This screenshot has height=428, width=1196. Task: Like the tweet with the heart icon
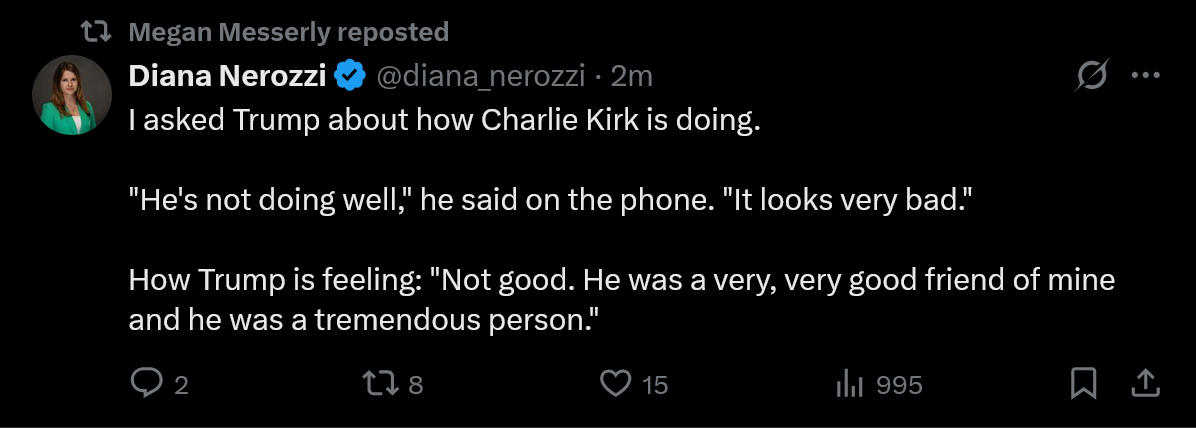coord(617,383)
